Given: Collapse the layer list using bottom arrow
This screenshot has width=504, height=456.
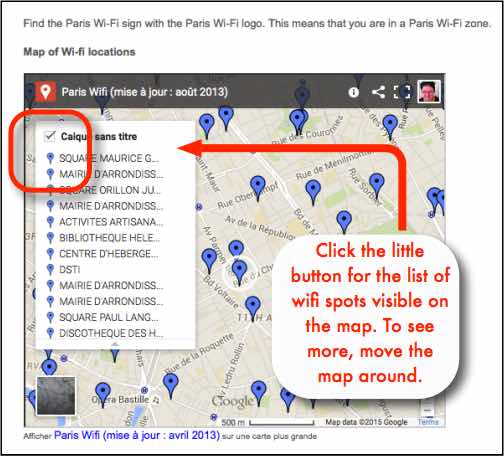Looking at the screenshot, I should click(115, 344).
